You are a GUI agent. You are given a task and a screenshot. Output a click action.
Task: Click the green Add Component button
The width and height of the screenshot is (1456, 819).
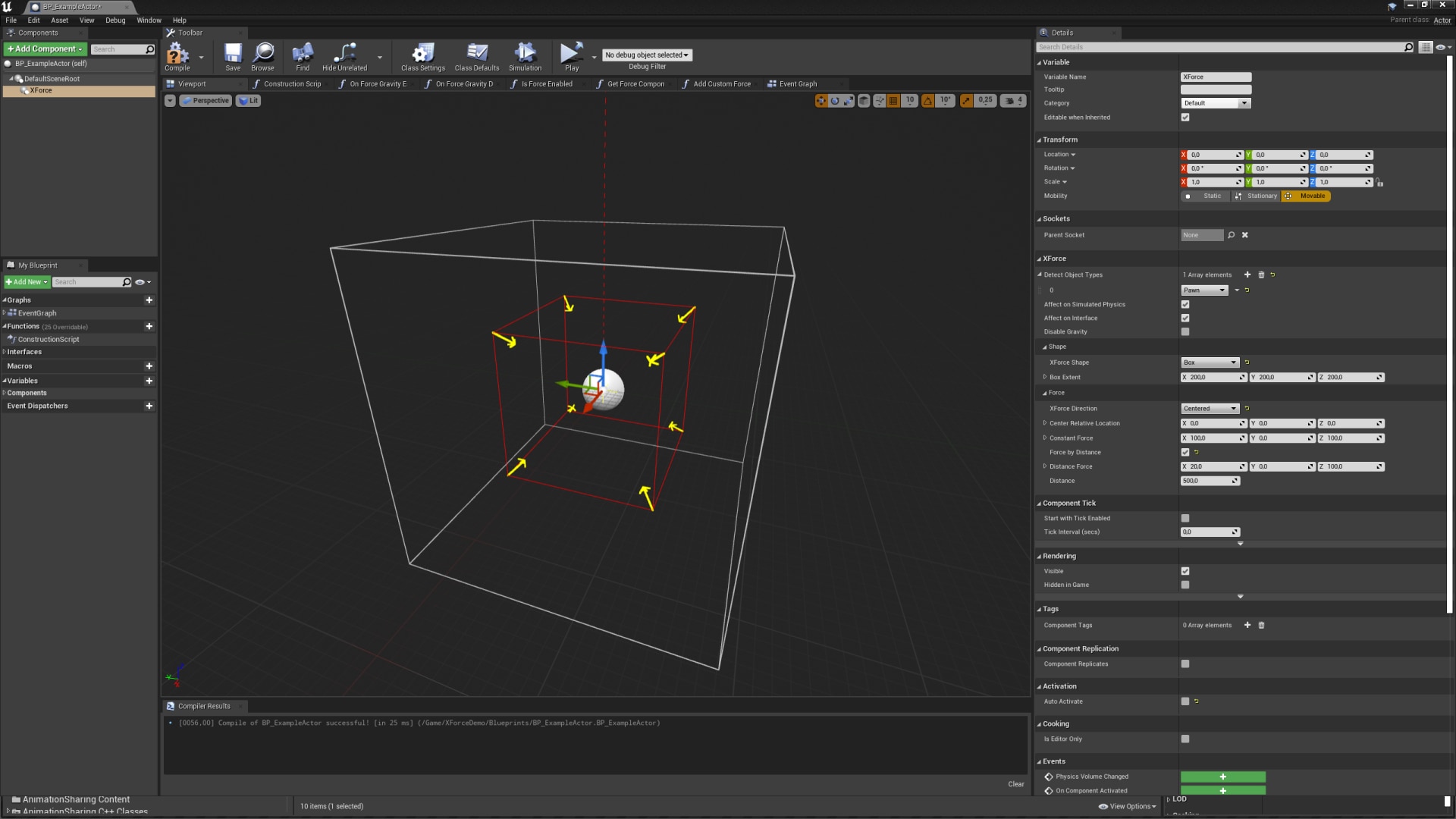45,49
